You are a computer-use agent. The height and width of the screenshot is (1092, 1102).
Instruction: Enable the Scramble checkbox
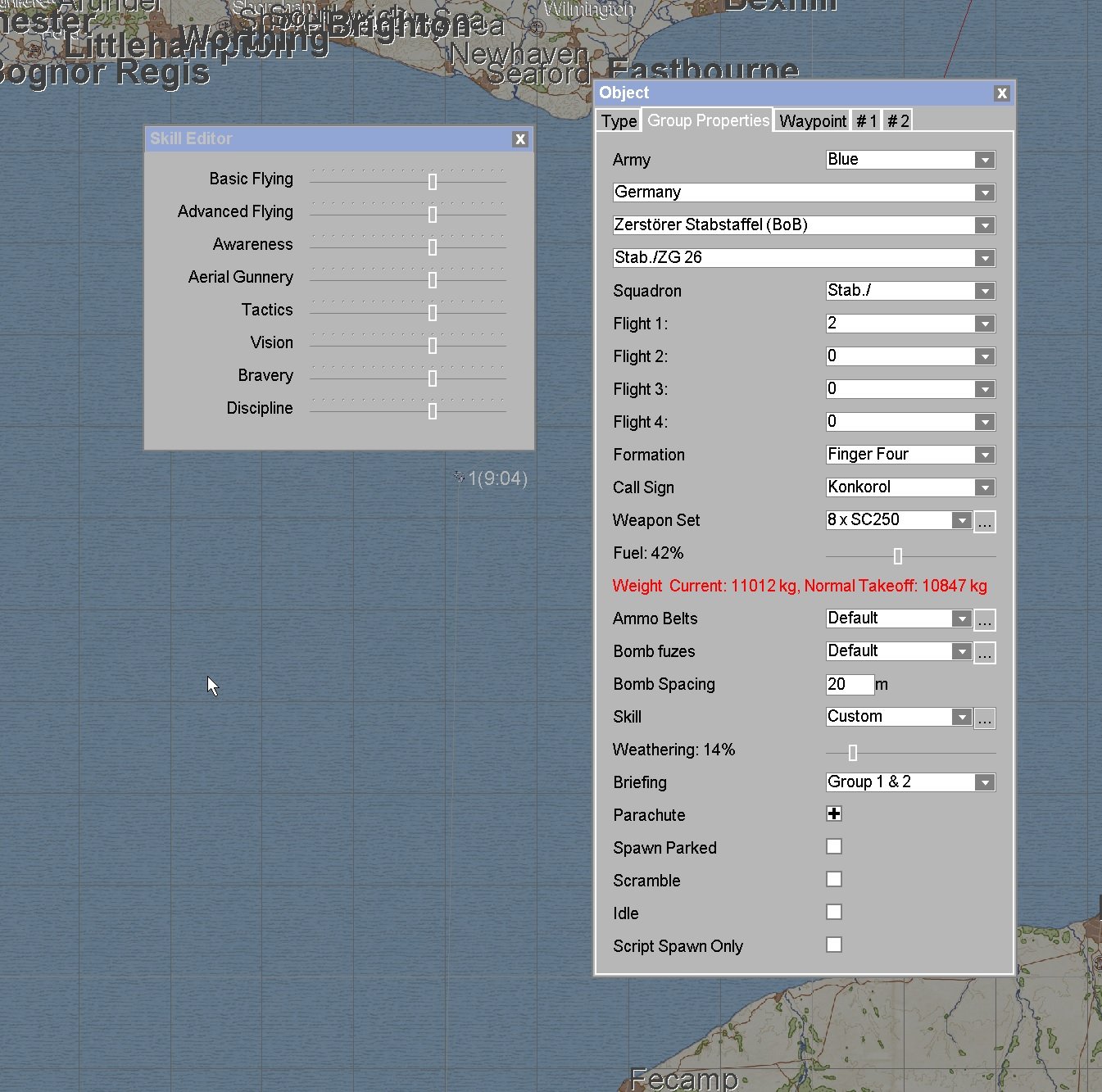point(834,879)
